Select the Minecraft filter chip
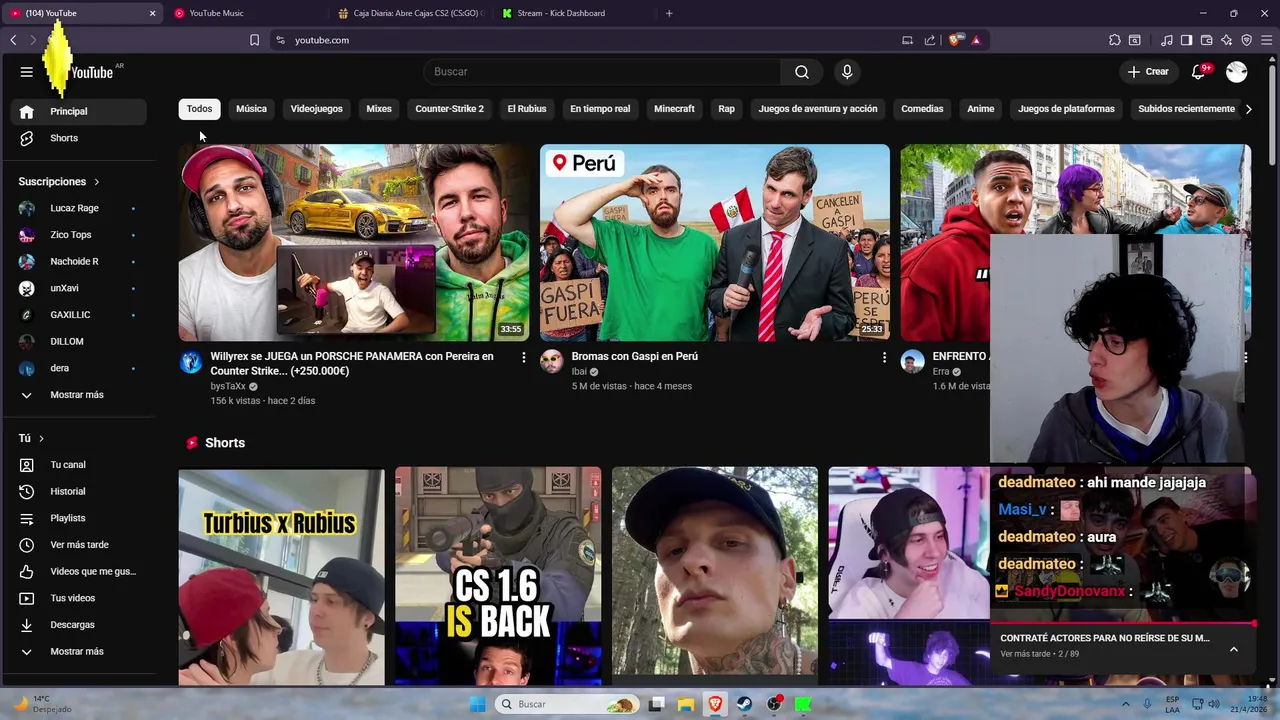The image size is (1280, 720). pyautogui.click(x=674, y=109)
